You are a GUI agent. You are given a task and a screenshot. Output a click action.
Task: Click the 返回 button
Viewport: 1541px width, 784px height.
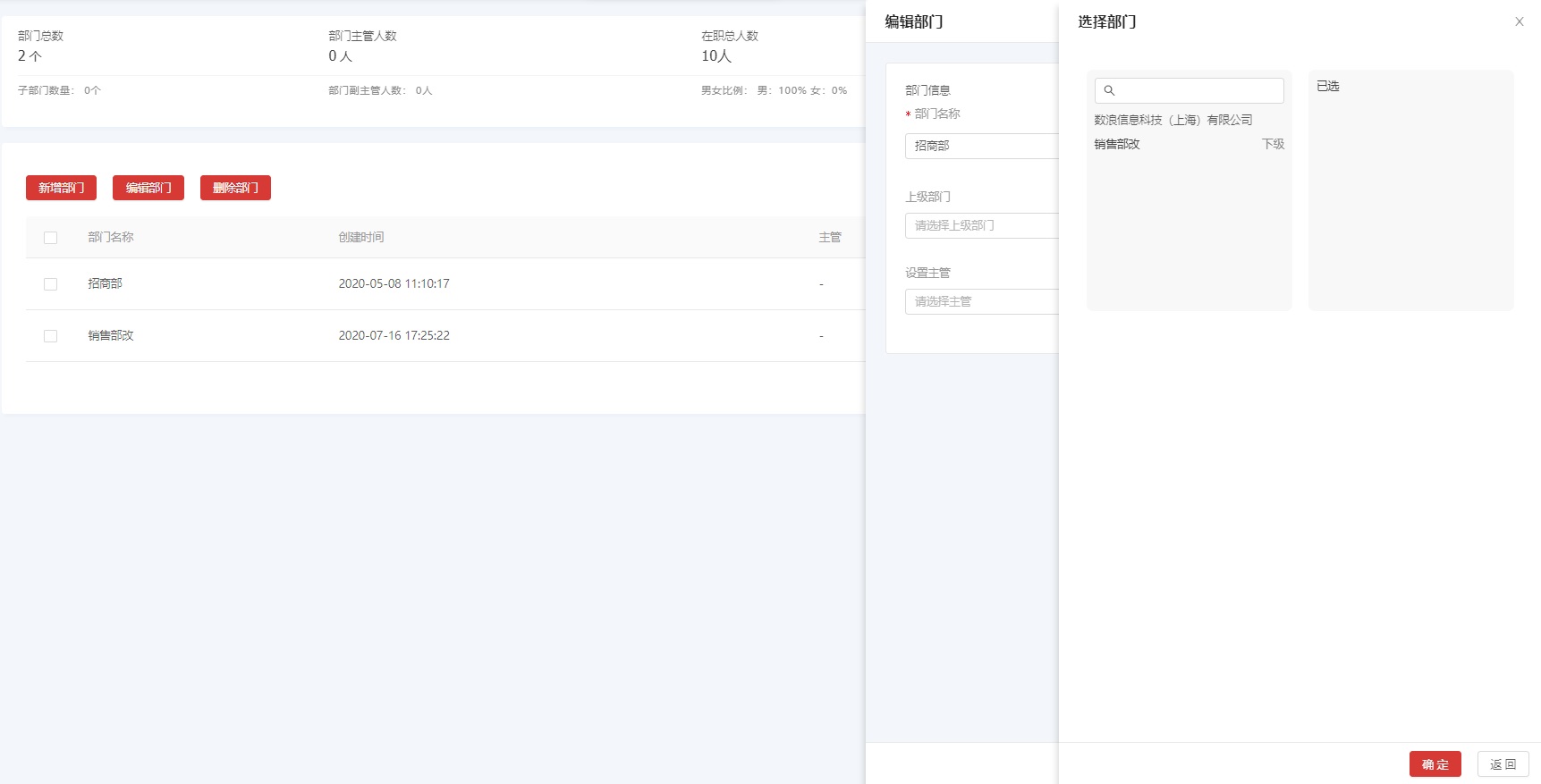1503,764
